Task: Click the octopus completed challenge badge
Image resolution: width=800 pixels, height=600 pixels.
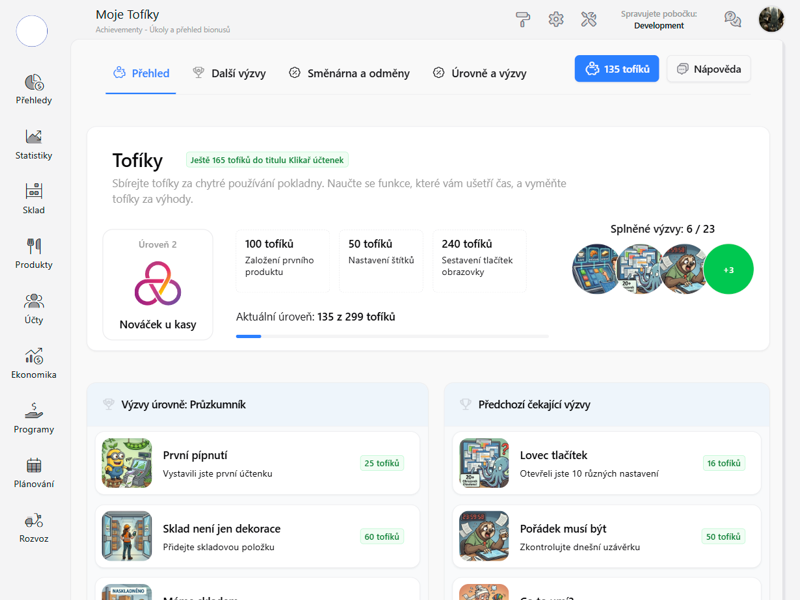Action: pyautogui.click(x=639, y=269)
